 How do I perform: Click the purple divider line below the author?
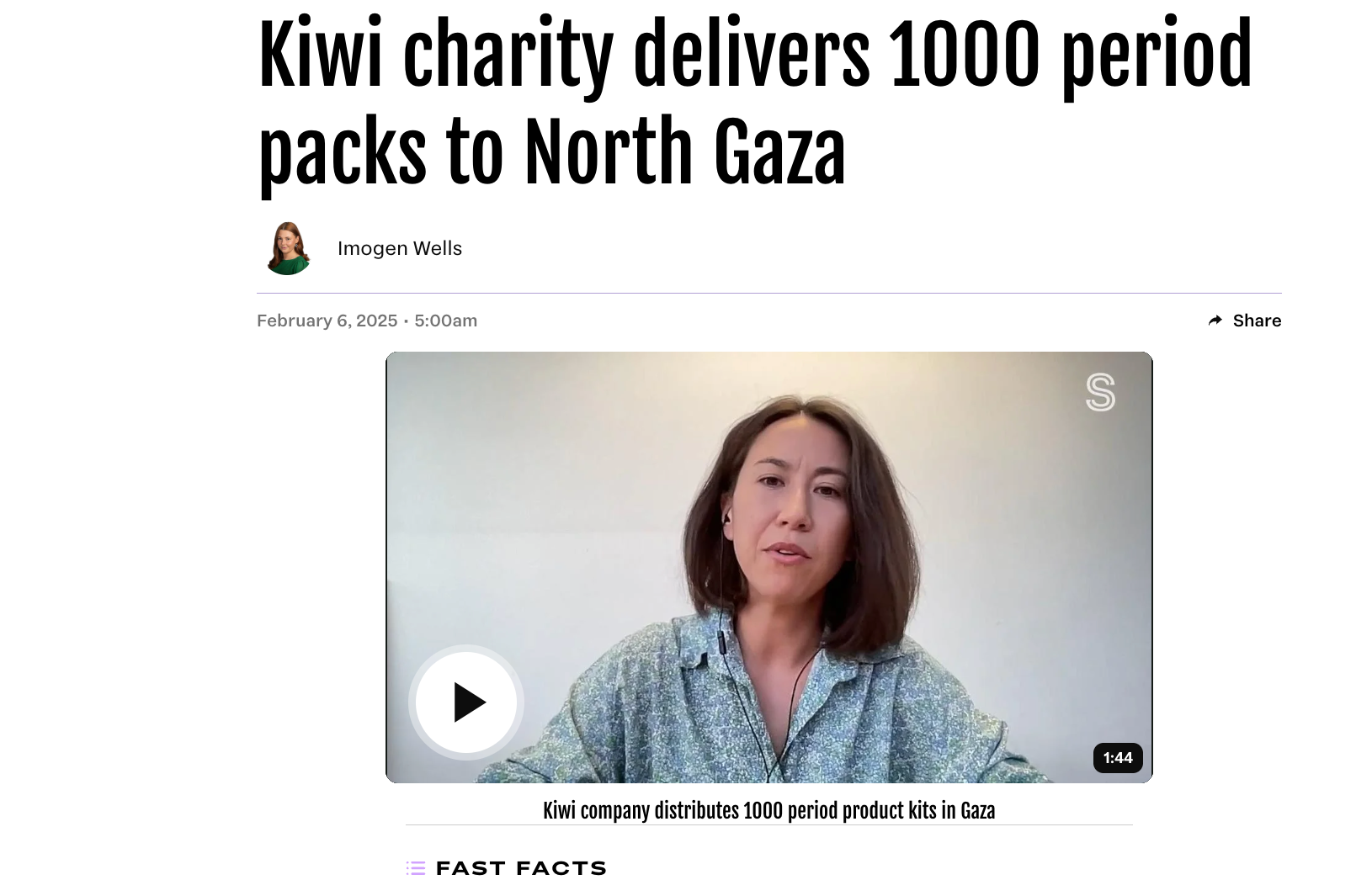(768, 293)
